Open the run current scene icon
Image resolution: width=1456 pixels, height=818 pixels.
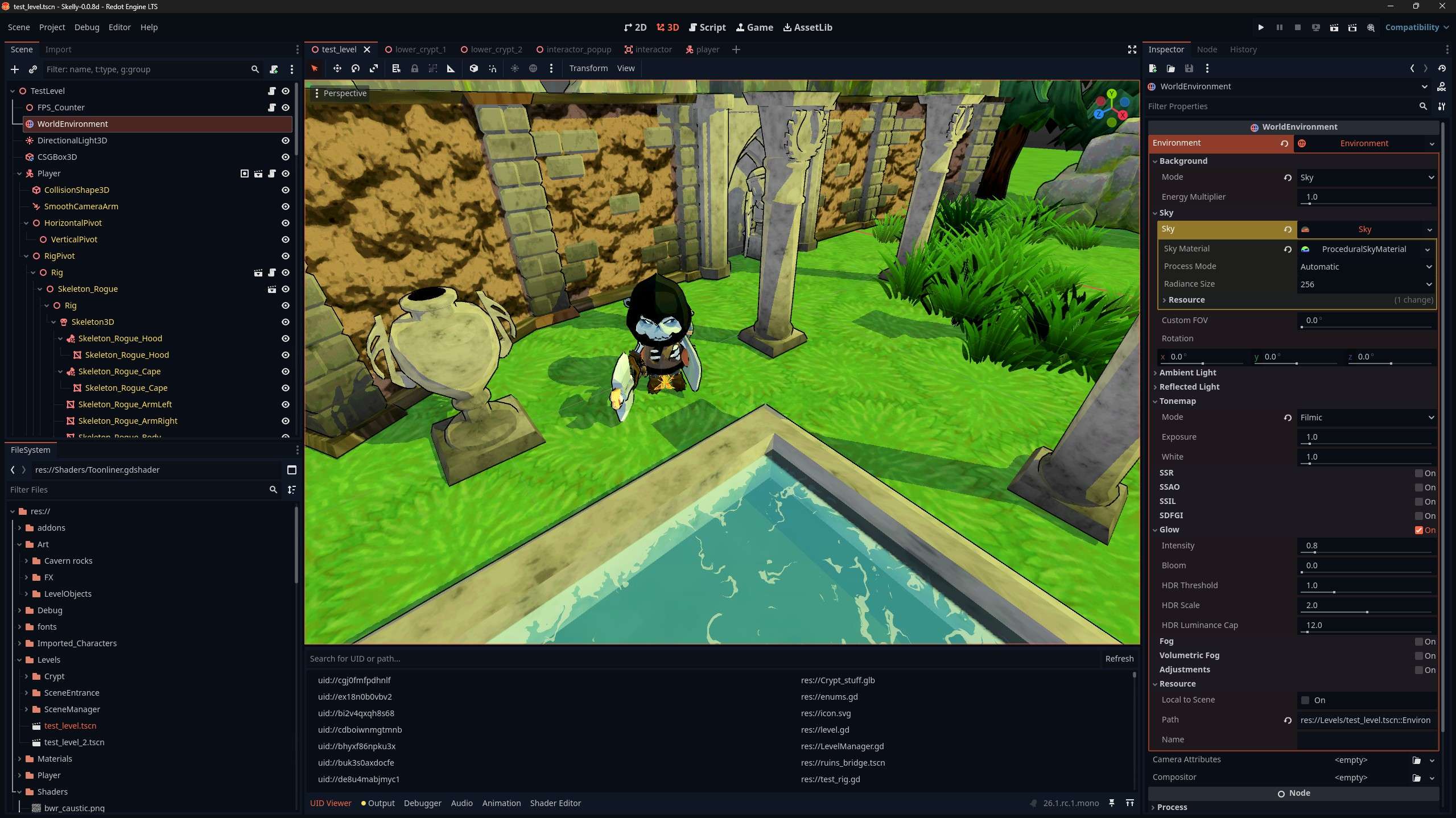[1334, 27]
